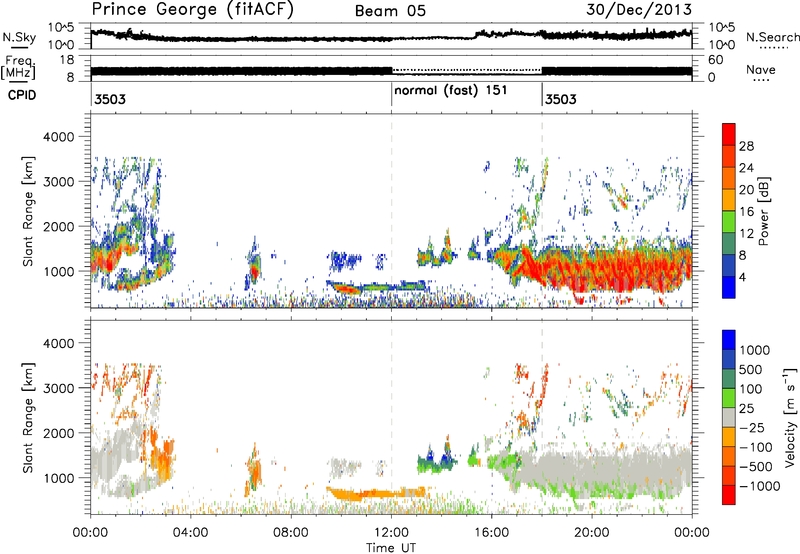
Task: Click the 'Freq. [MHz]' axis label
Action: pos(20,68)
